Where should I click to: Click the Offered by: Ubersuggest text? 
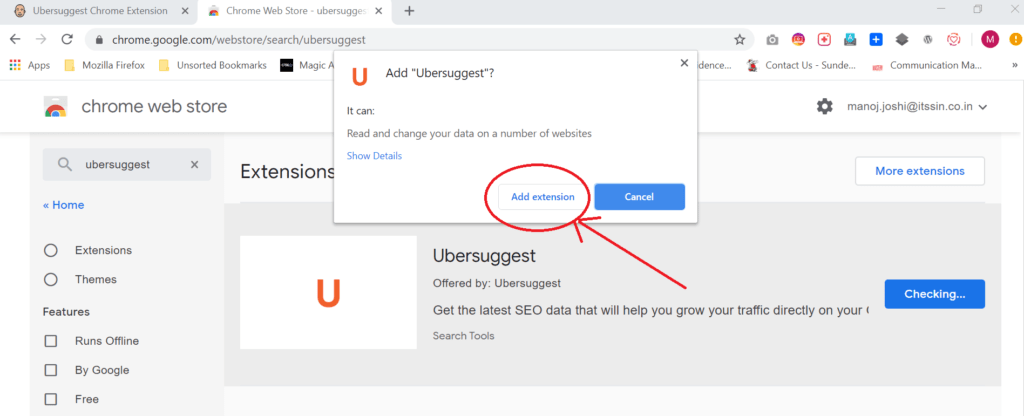497,283
